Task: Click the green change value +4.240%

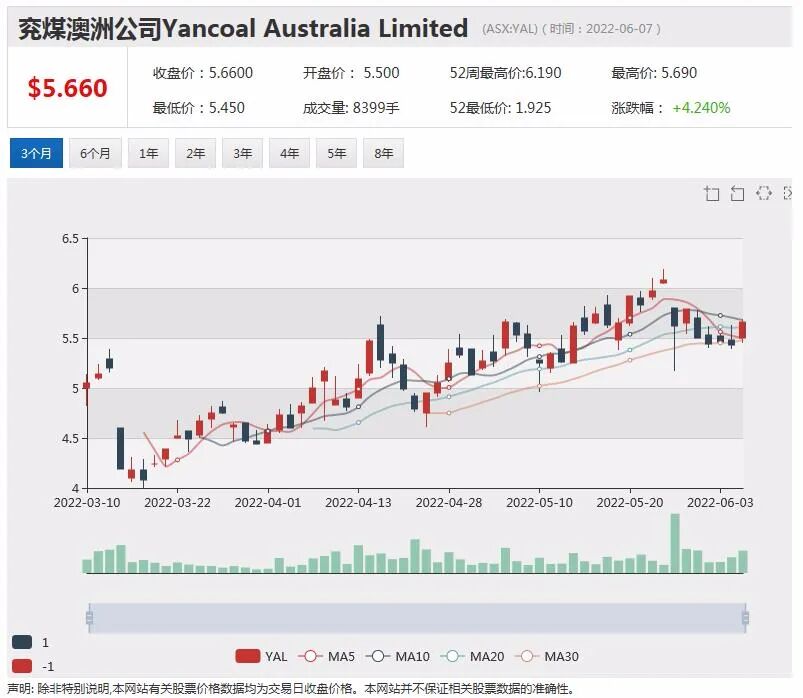Action: 701,108
